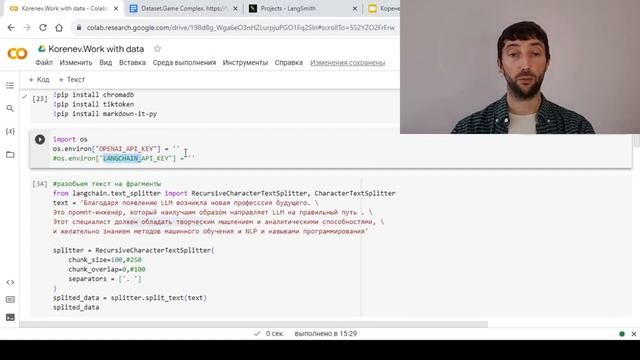
Task: Open the terminal icon in sidebar
Action: [10, 317]
